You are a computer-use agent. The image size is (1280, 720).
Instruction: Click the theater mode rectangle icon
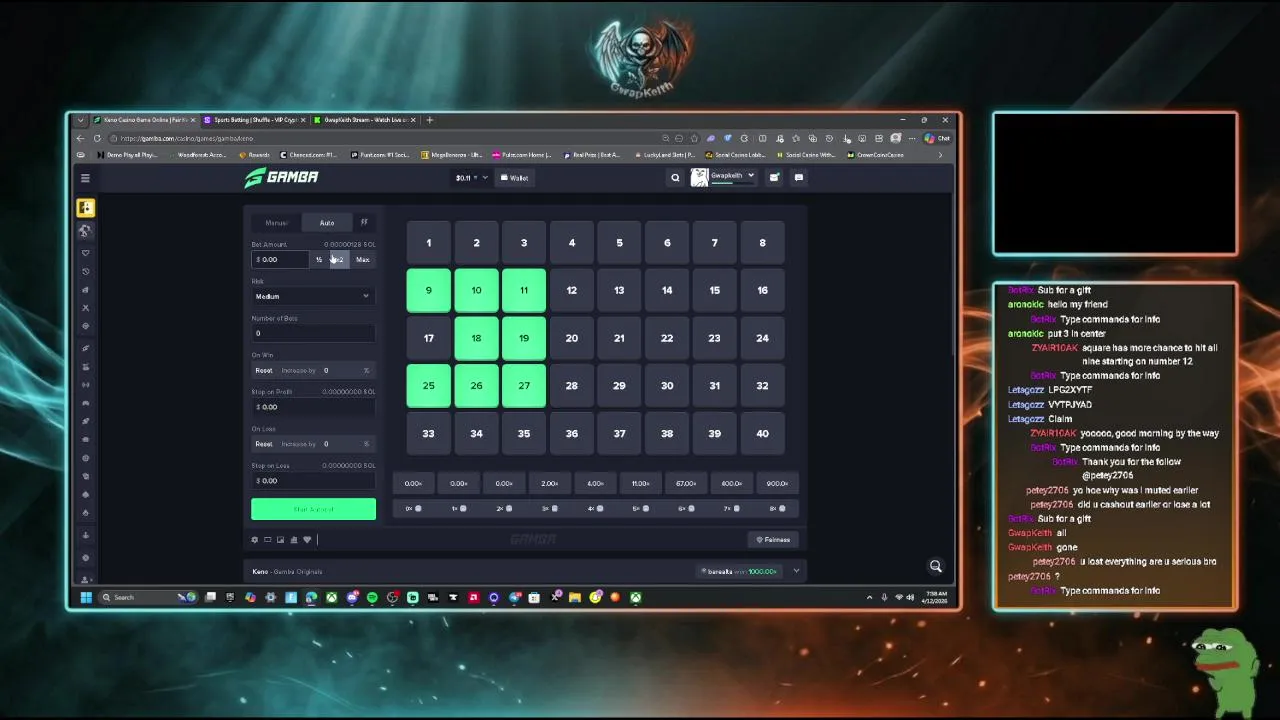[267, 540]
